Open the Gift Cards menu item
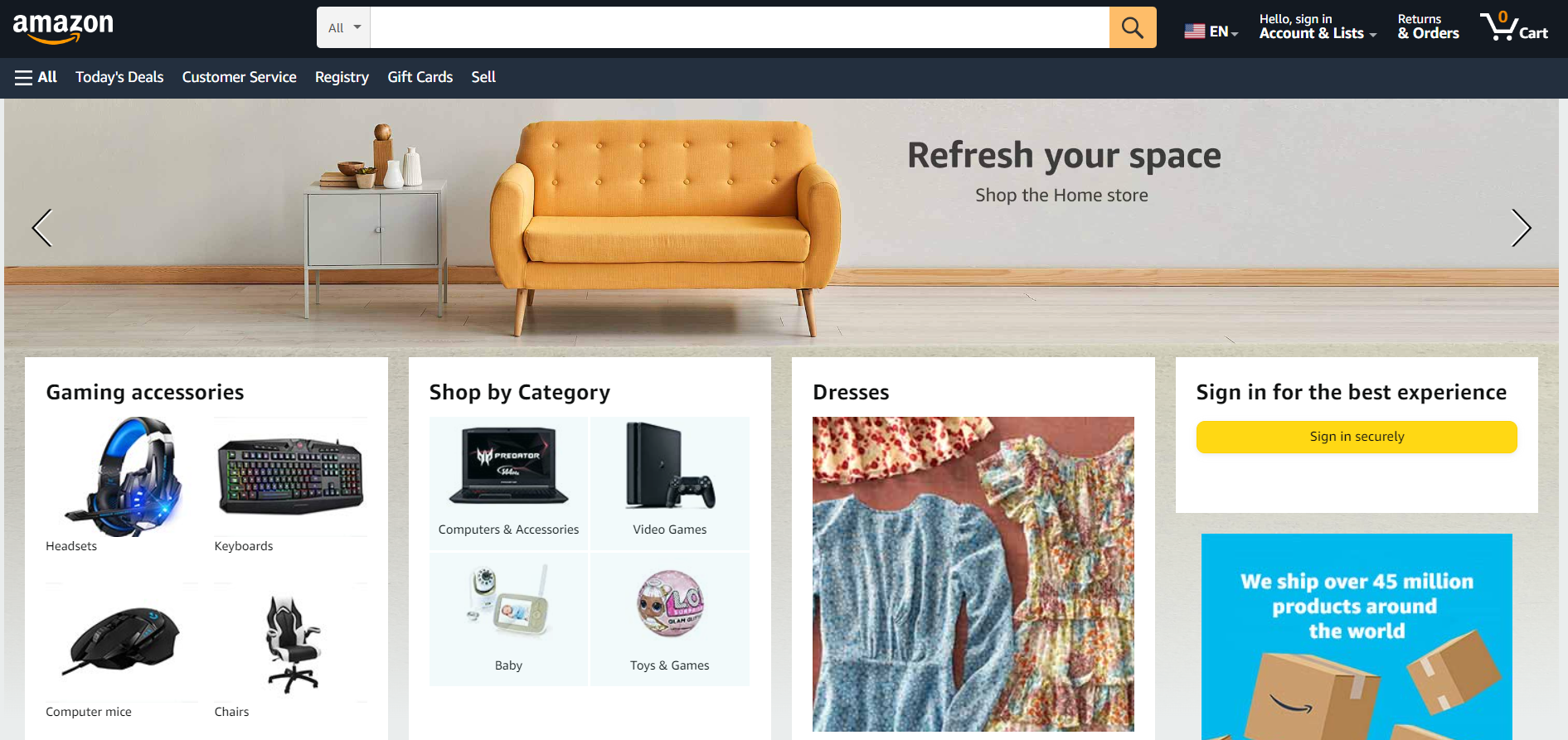The width and height of the screenshot is (1568, 740). [420, 77]
